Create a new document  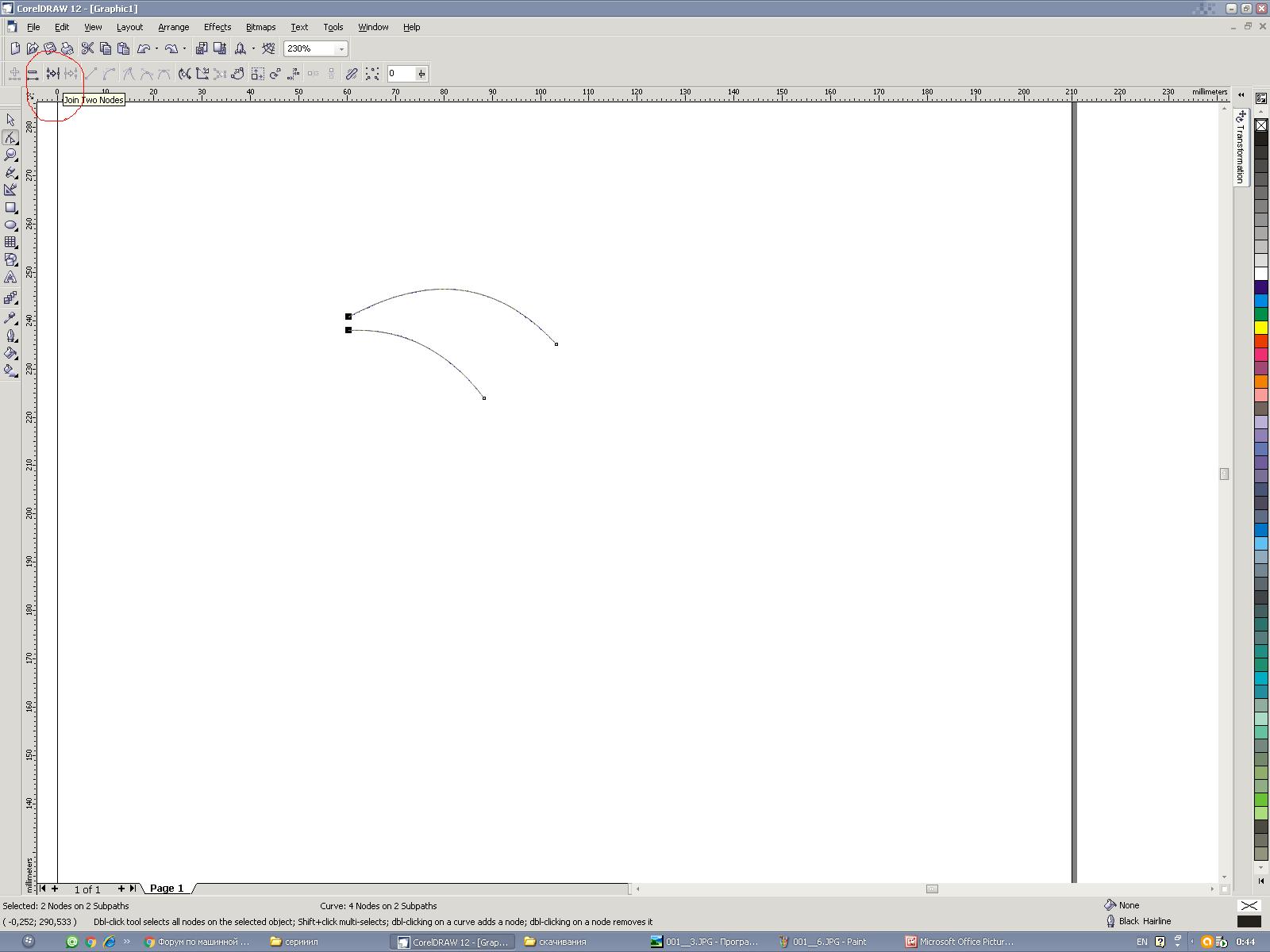pyautogui.click(x=15, y=48)
